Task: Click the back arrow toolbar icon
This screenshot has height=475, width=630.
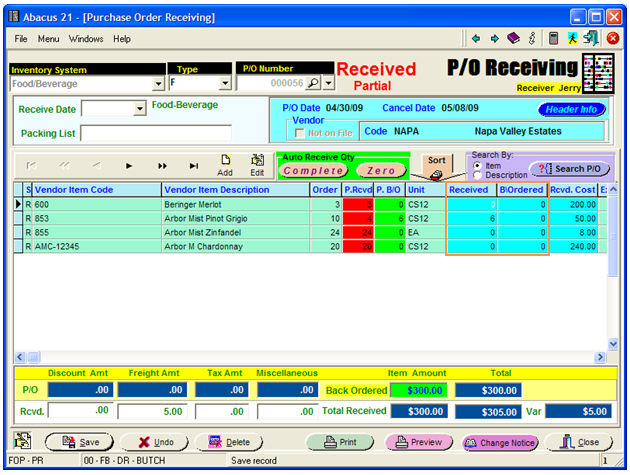Action: [476, 39]
